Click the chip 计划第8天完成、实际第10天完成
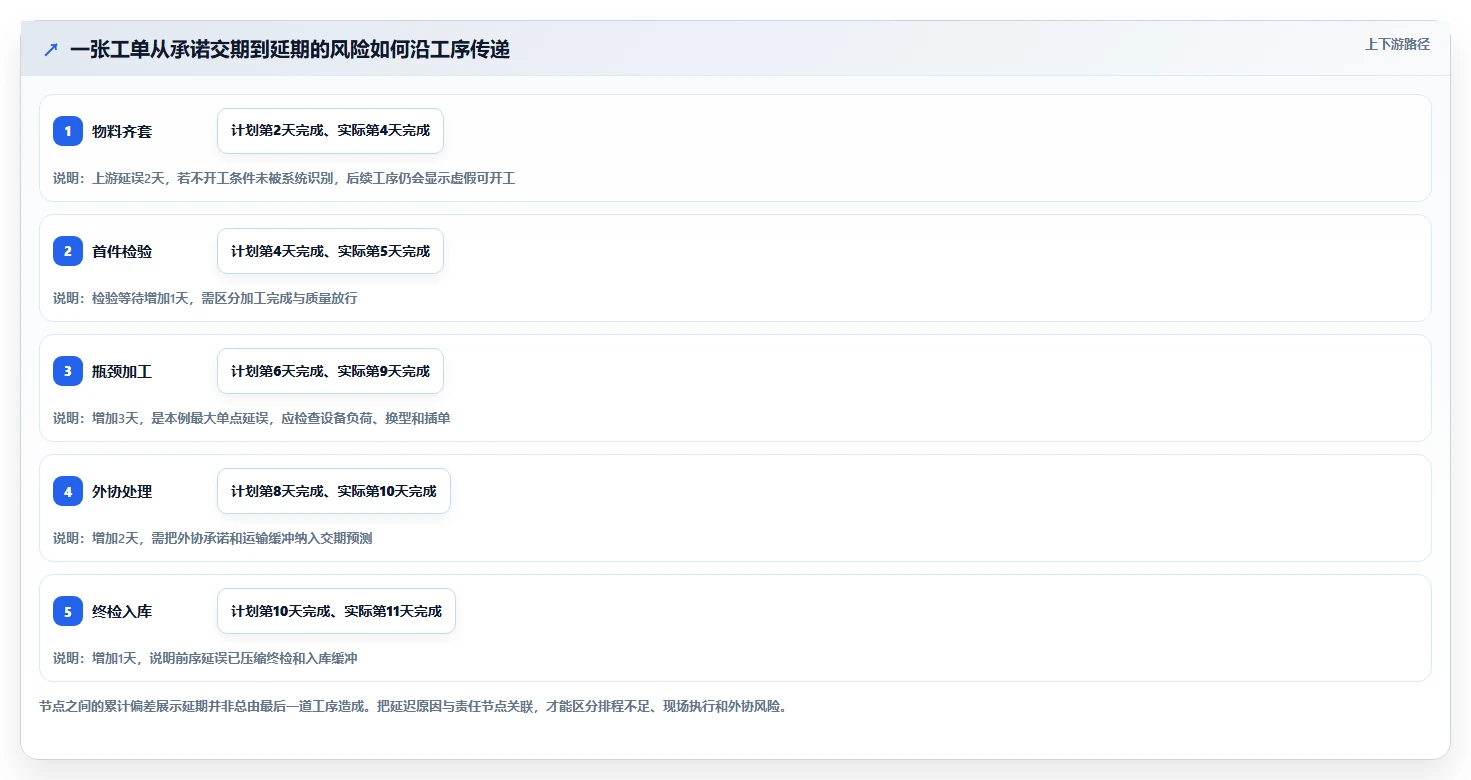 click(x=334, y=491)
